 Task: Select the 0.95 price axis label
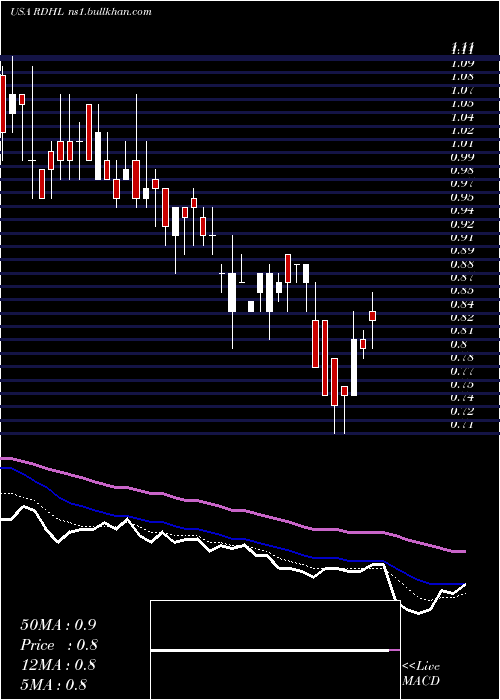462,197
